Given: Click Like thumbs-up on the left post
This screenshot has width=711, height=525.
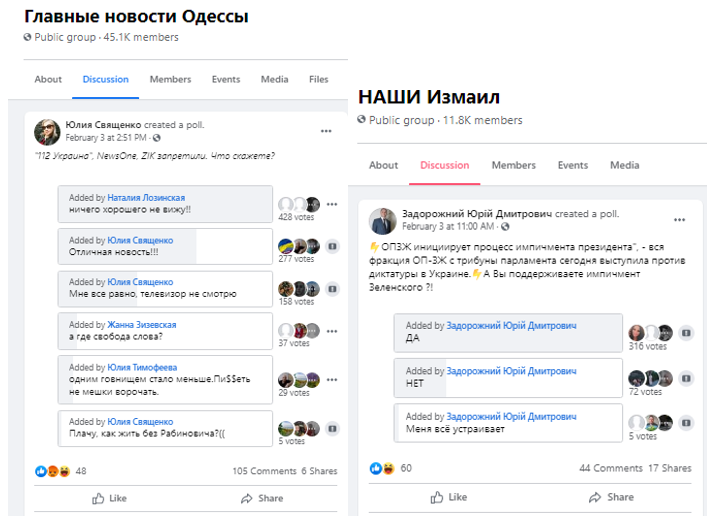Looking at the screenshot, I should (x=109, y=498).
